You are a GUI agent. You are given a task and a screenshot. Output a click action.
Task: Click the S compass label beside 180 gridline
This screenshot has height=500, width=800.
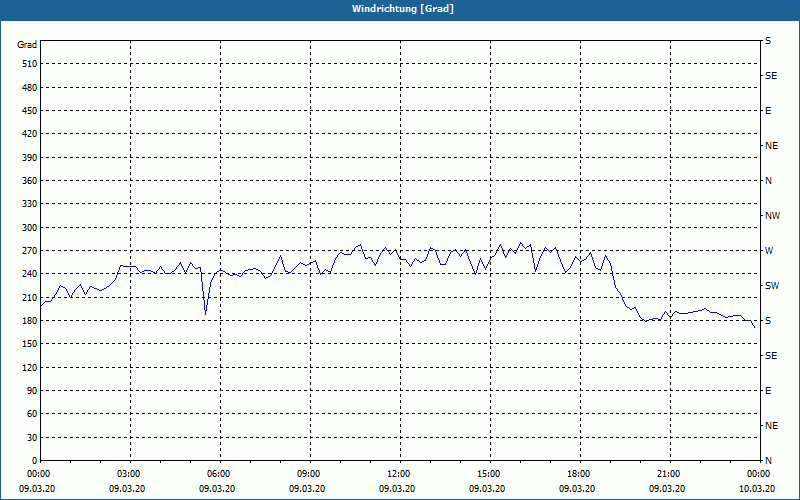(x=768, y=321)
